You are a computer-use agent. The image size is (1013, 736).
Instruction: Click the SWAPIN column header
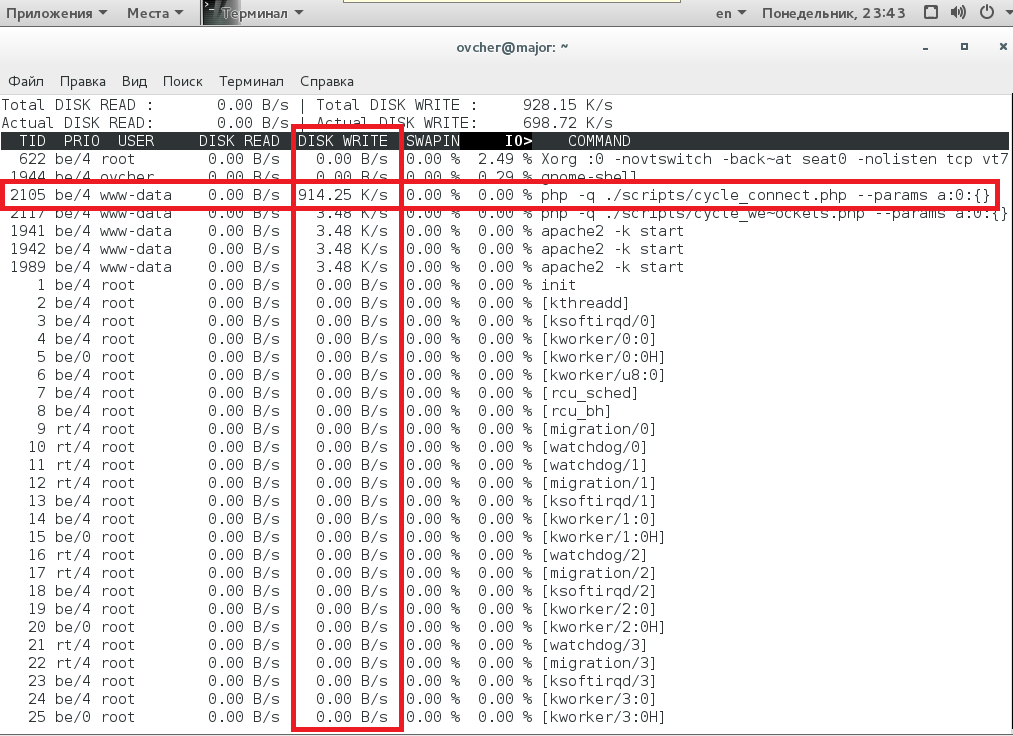click(433, 141)
